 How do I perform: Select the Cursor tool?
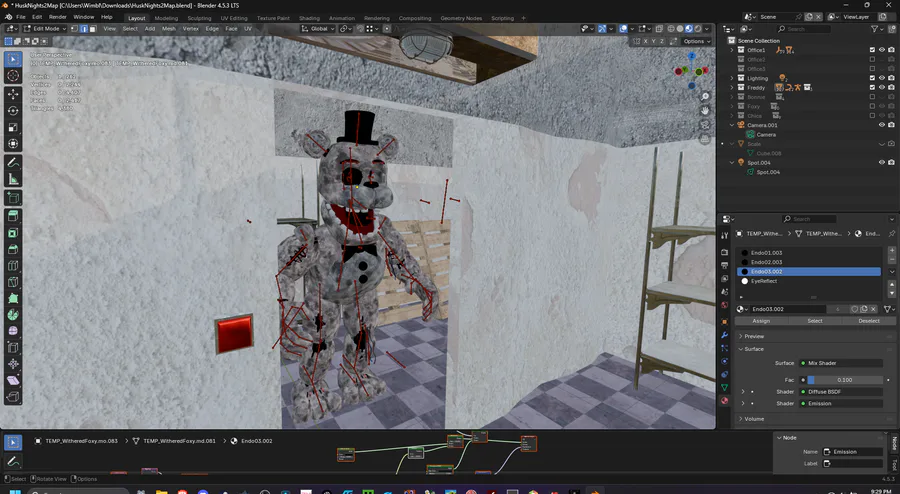13,76
